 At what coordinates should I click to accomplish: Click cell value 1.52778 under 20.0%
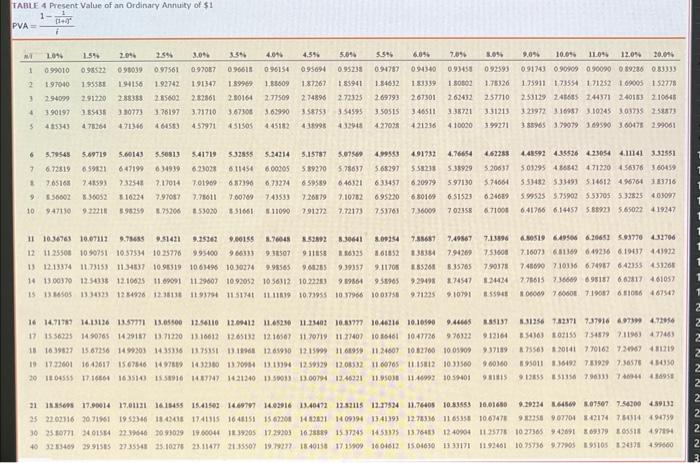(664, 83)
